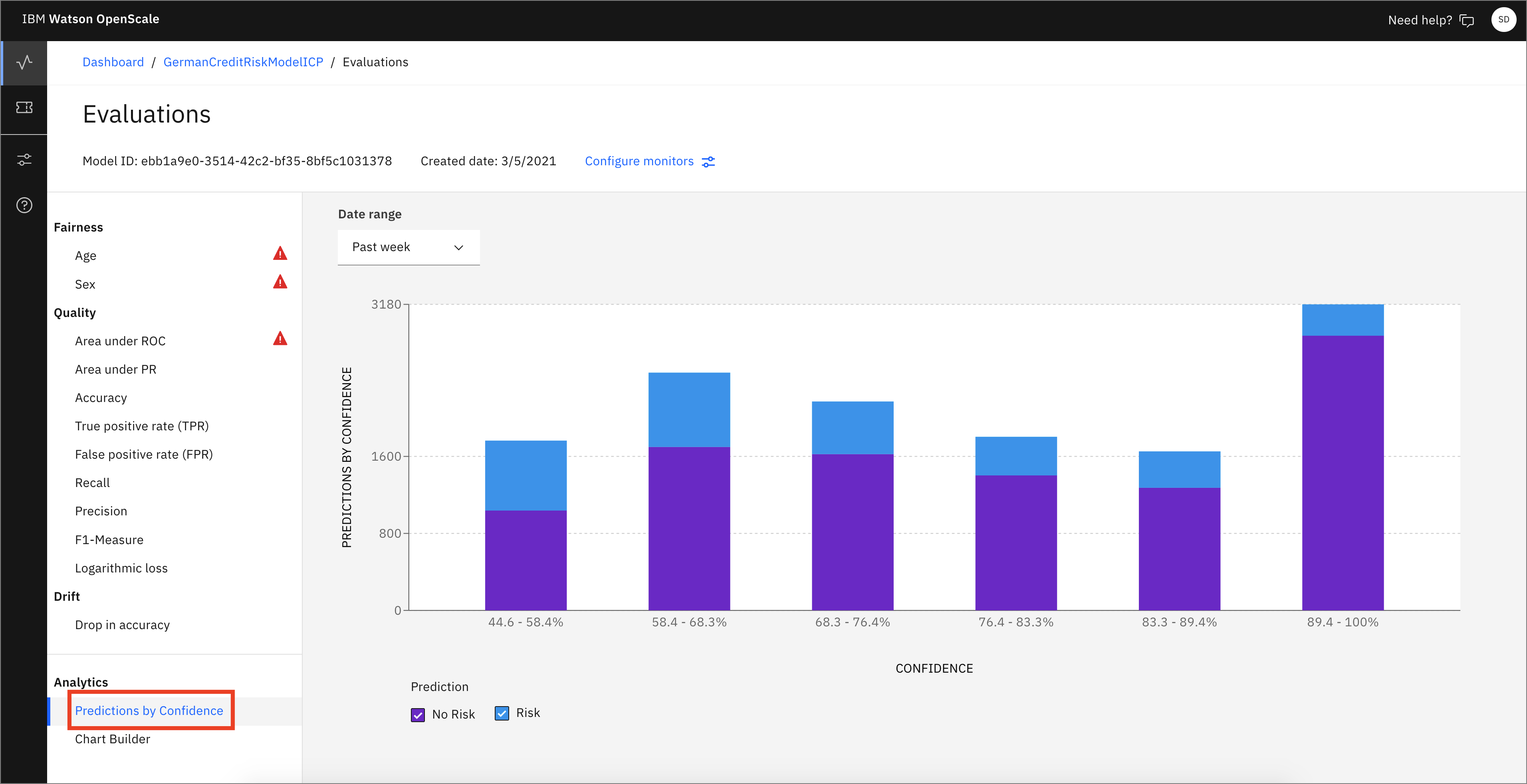The image size is (1527, 784).
Task: Open GermanCreditRiskModelICP breadcrumb link
Action: (243, 62)
